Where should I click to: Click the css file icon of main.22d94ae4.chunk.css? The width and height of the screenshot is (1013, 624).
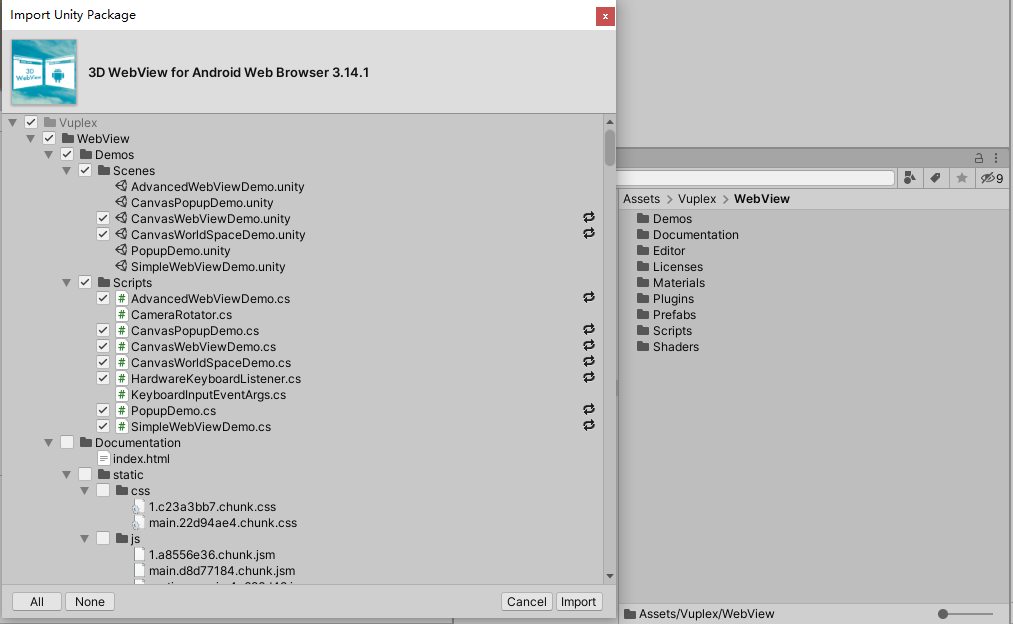pos(139,523)
